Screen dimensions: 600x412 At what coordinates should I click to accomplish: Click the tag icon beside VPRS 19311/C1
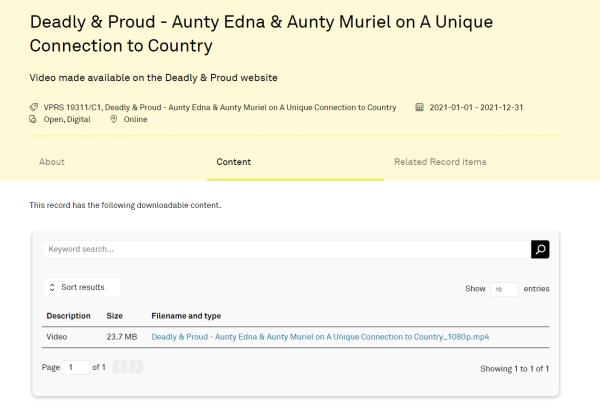tap(34, 107)
